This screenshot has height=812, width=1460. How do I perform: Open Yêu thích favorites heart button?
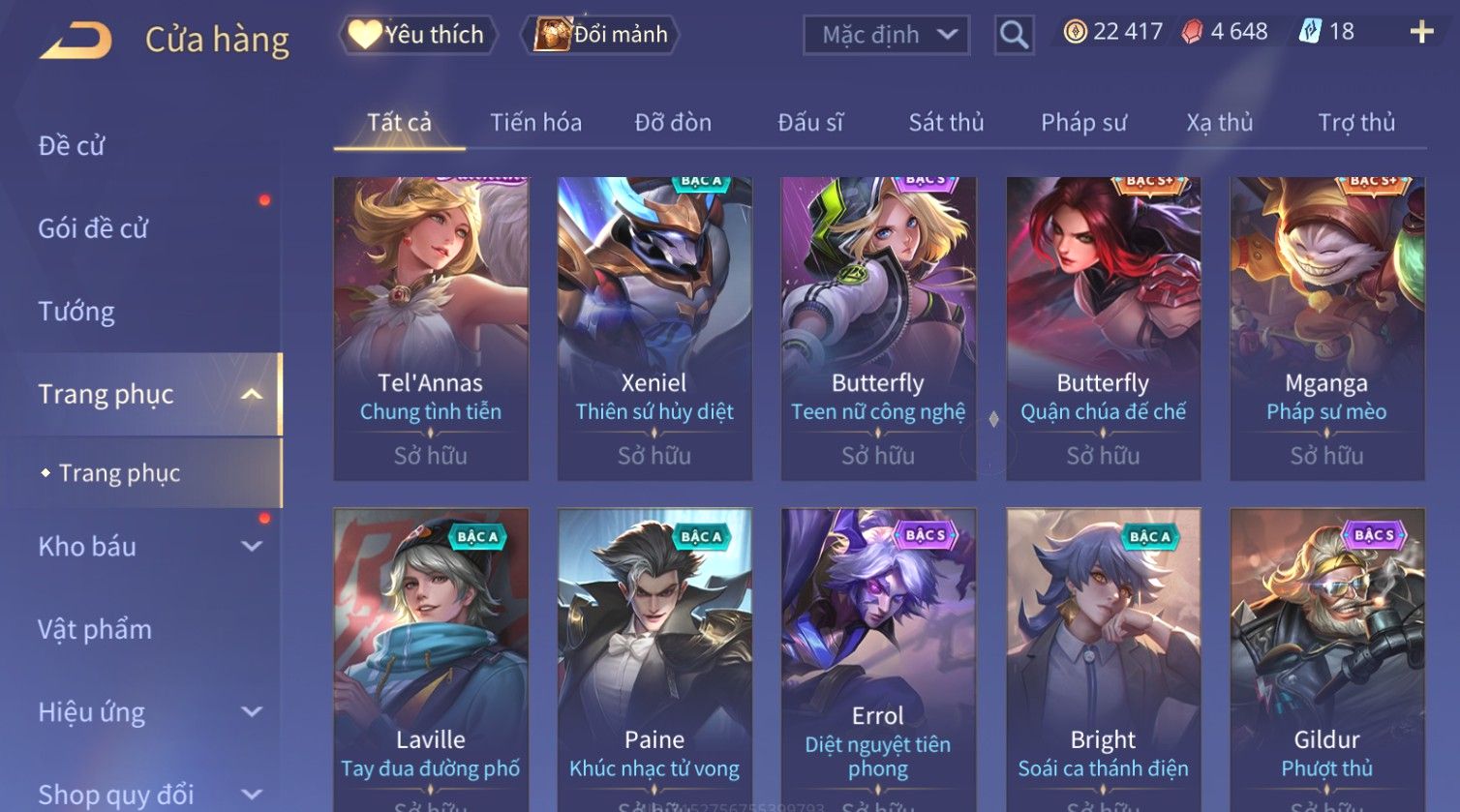pos(417,35)
